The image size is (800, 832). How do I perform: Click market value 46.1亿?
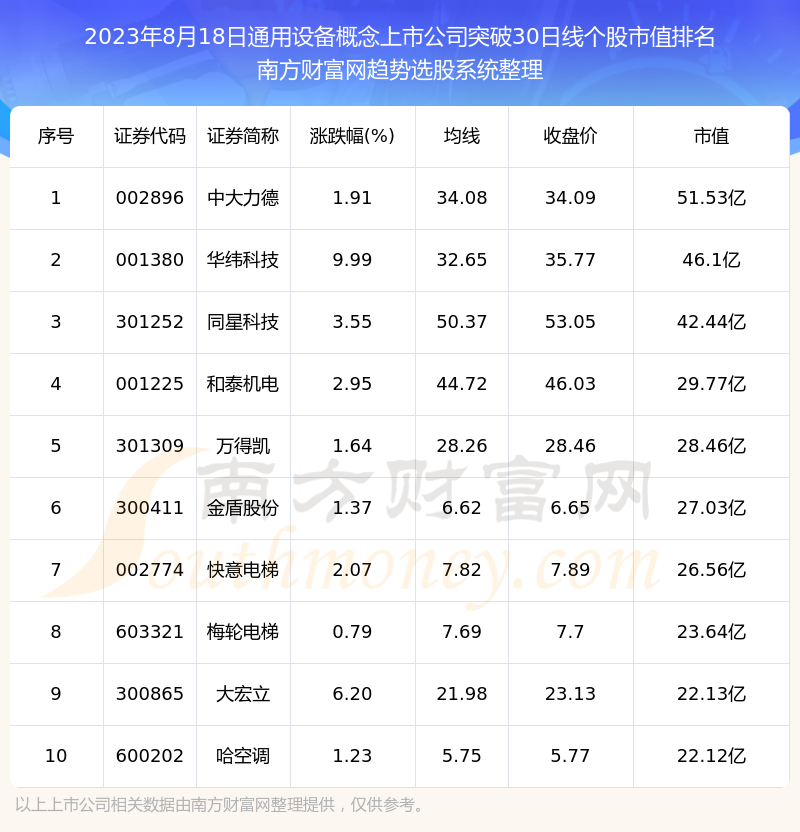[711, 260]
